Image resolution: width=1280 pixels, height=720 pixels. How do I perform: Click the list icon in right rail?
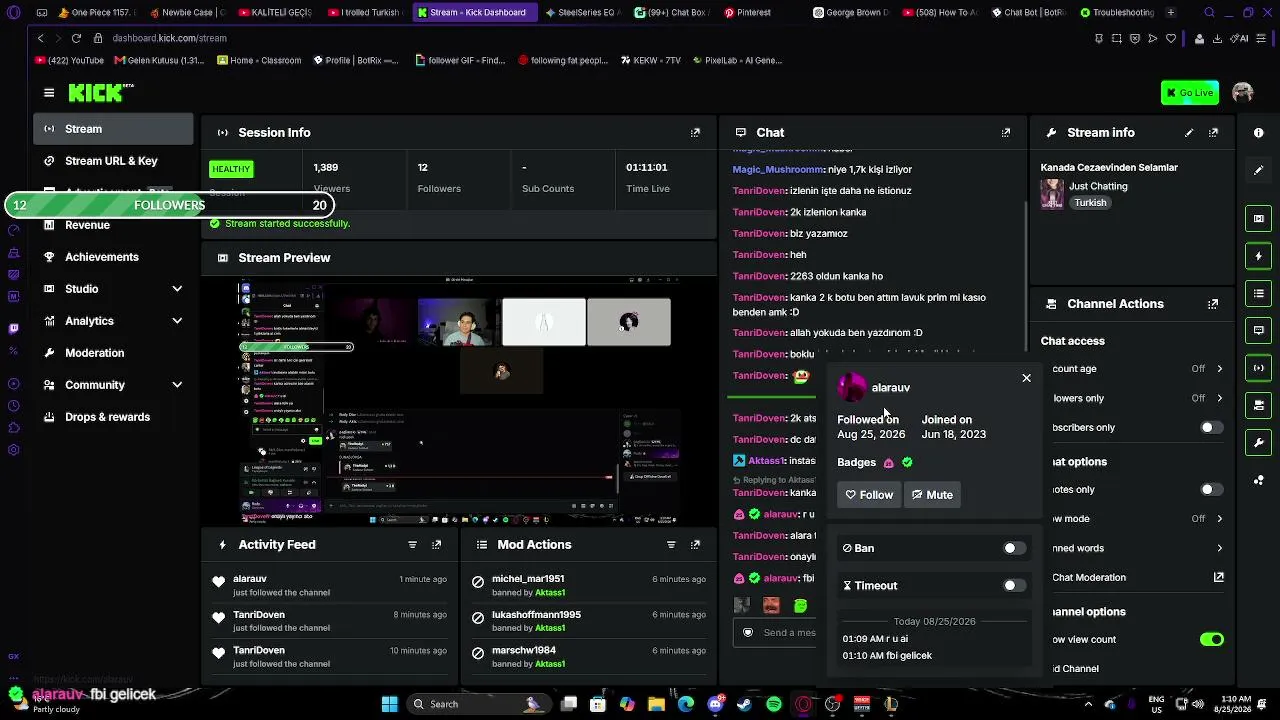1259,293
